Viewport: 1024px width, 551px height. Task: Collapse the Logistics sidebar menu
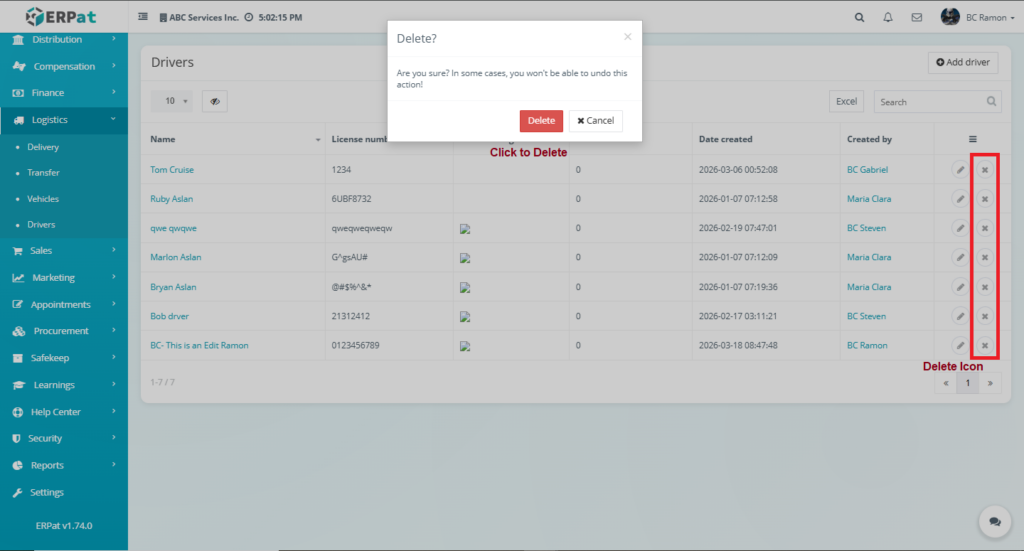click(64, 119)
